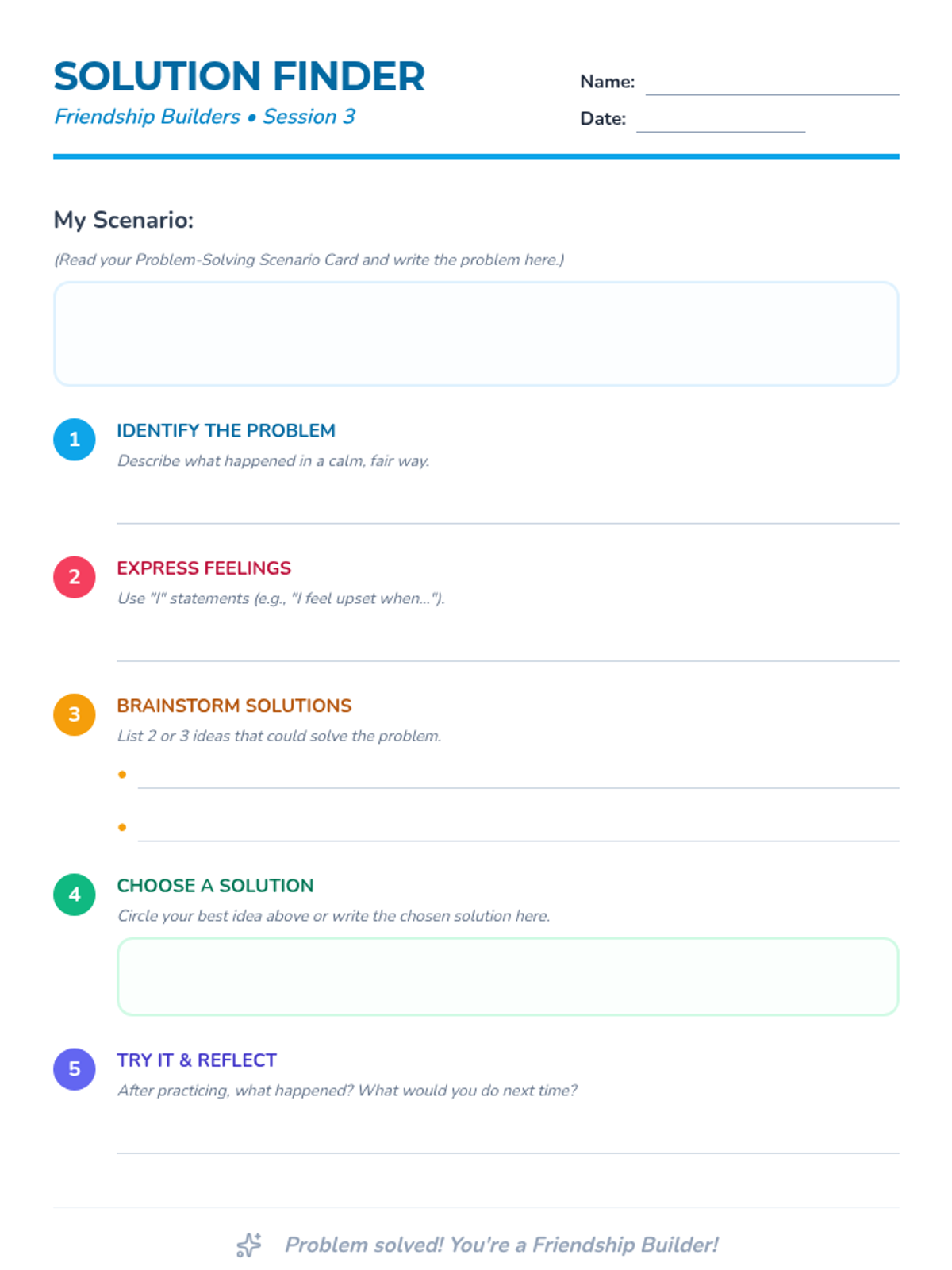This screenshot has height=1270, width=952.
Task: Click the green step 4 circle
Action: point(75,895)
